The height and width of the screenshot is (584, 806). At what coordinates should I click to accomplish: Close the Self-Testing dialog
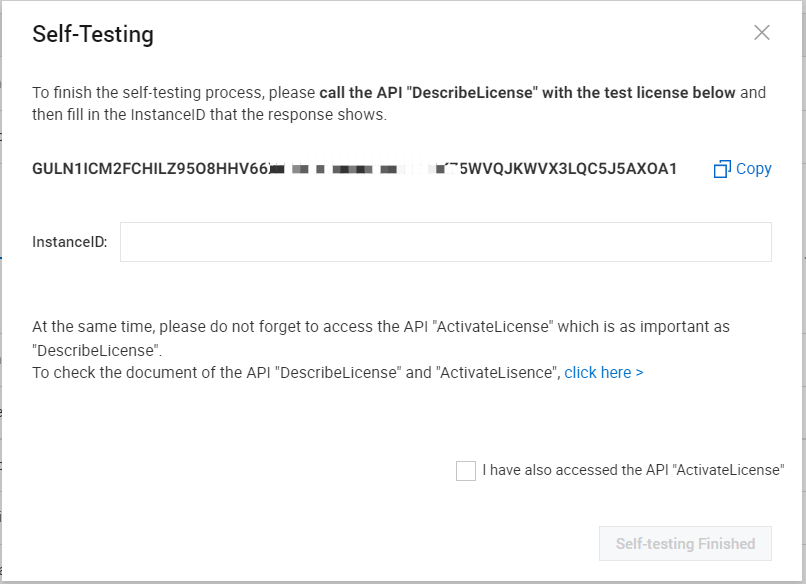coord(762,33)
